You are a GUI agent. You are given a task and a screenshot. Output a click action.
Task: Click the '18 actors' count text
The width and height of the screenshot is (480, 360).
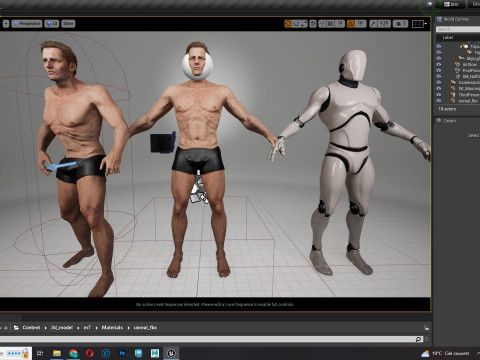(x=447, y=109)
